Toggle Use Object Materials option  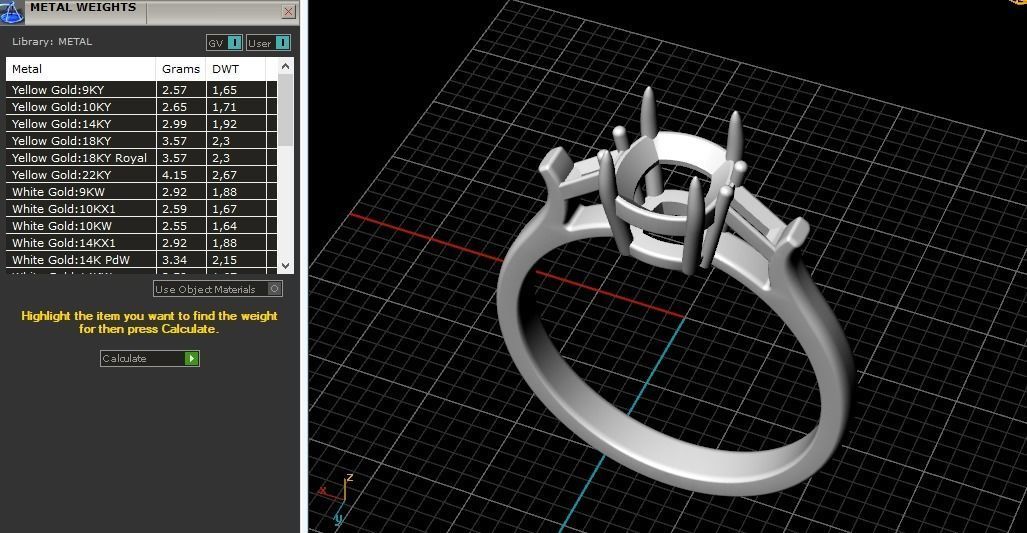(x=218, y=289)
